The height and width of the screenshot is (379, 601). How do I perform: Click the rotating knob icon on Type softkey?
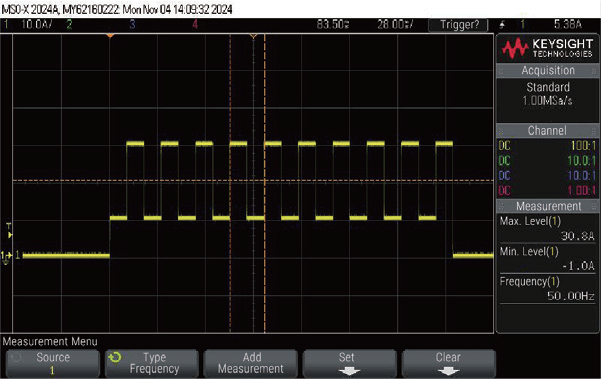click(x=115, y=358)
